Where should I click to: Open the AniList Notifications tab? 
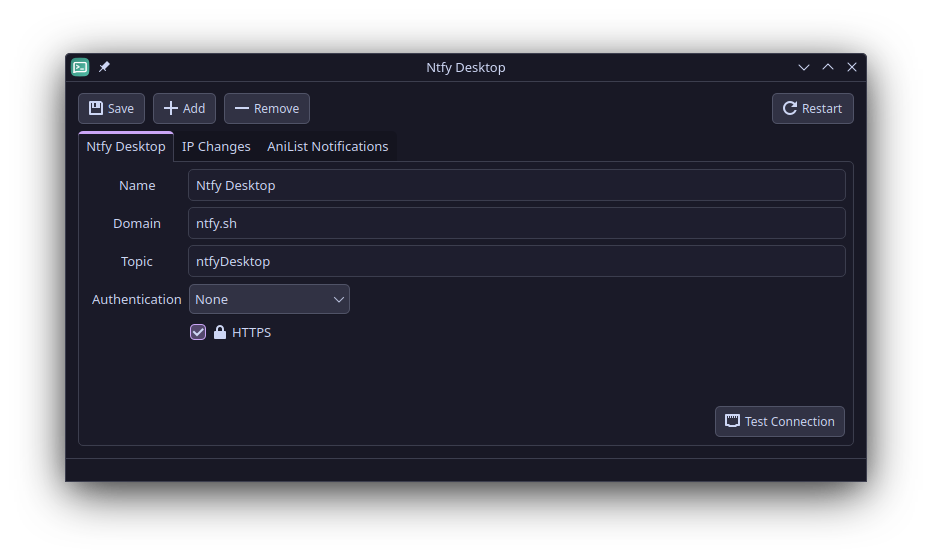coord(328,146)
